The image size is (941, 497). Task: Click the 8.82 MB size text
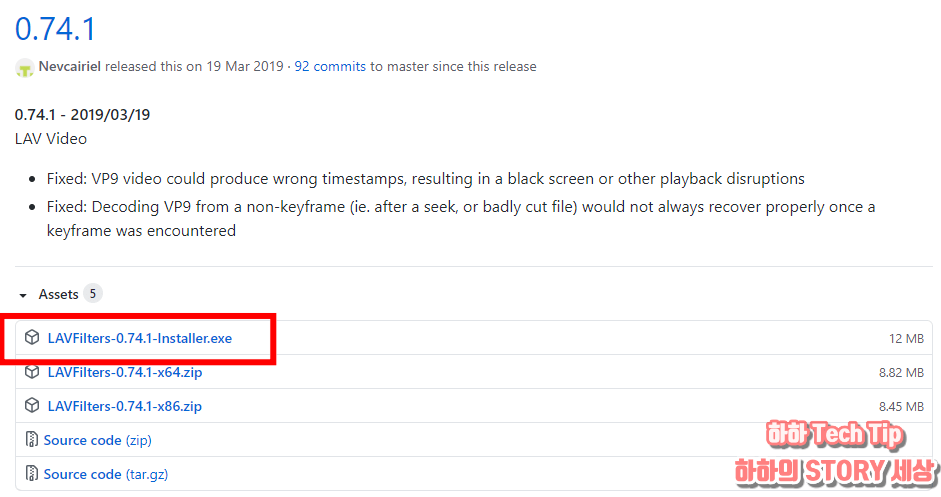coord(901,373)
